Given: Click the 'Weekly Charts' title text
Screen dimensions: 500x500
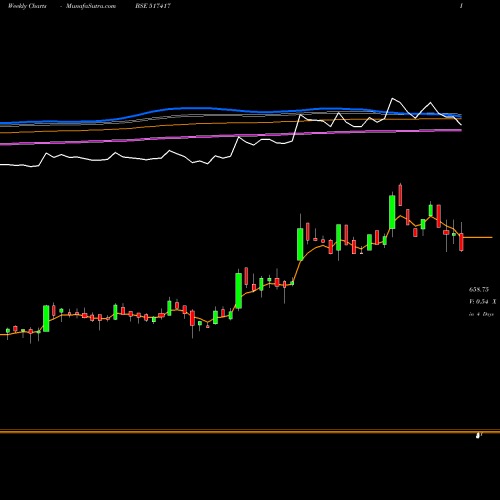Looking at the screenshot, I should pyautogui.click(x=27, y=6).
